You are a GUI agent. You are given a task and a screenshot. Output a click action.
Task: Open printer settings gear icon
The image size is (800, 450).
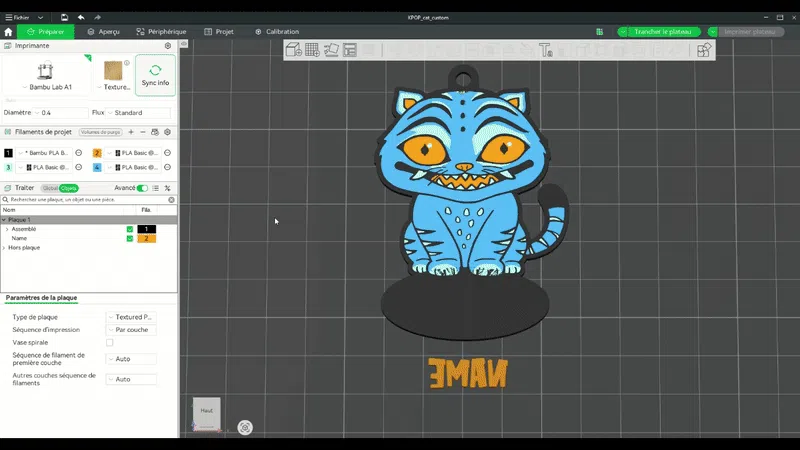[168, 46]
